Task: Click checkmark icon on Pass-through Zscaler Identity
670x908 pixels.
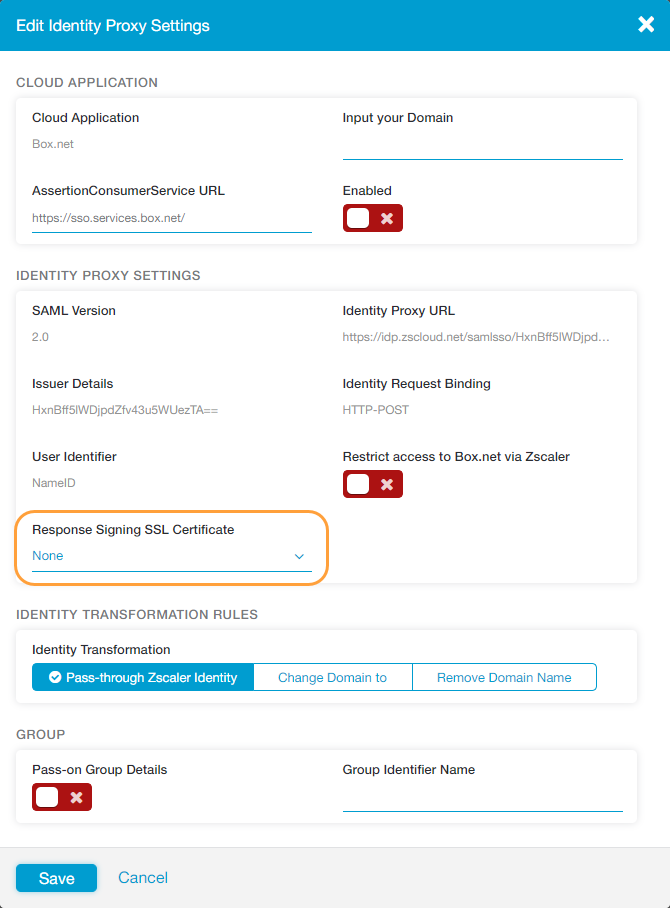Action: pos(55,677)
